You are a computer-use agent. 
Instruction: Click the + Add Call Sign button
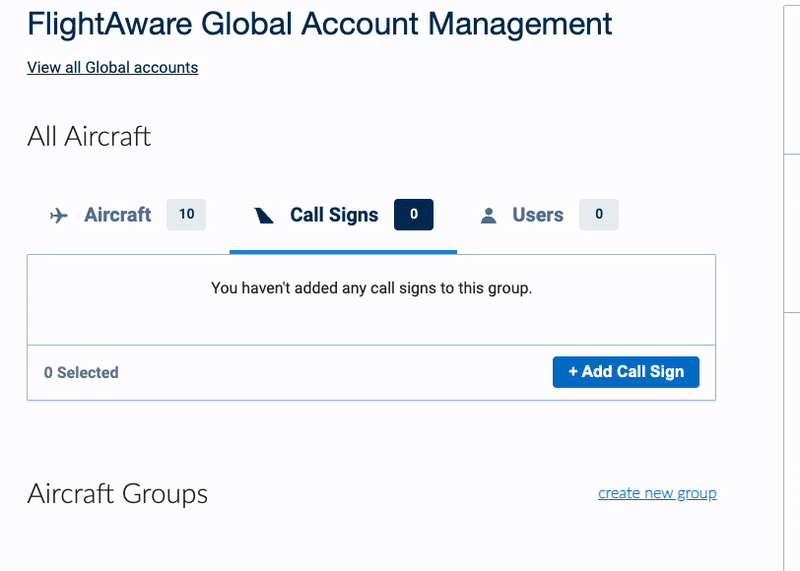(626, 372)
